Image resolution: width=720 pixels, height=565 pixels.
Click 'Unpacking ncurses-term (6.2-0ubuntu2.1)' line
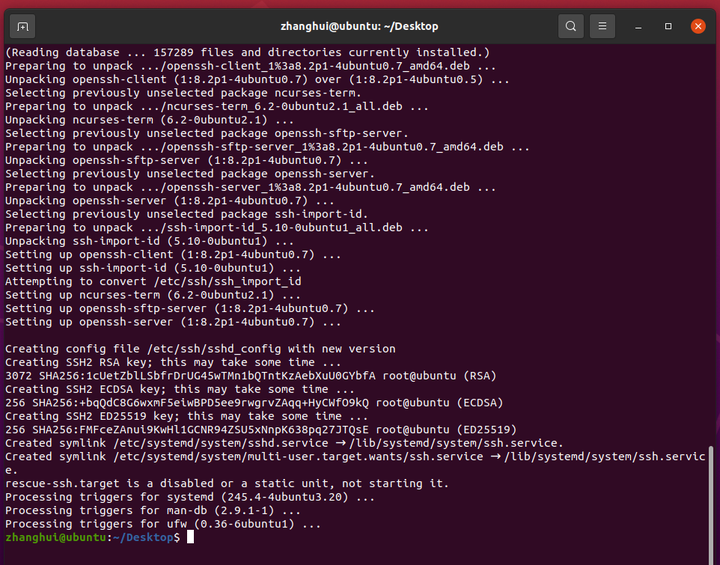[x=149, y=120]
